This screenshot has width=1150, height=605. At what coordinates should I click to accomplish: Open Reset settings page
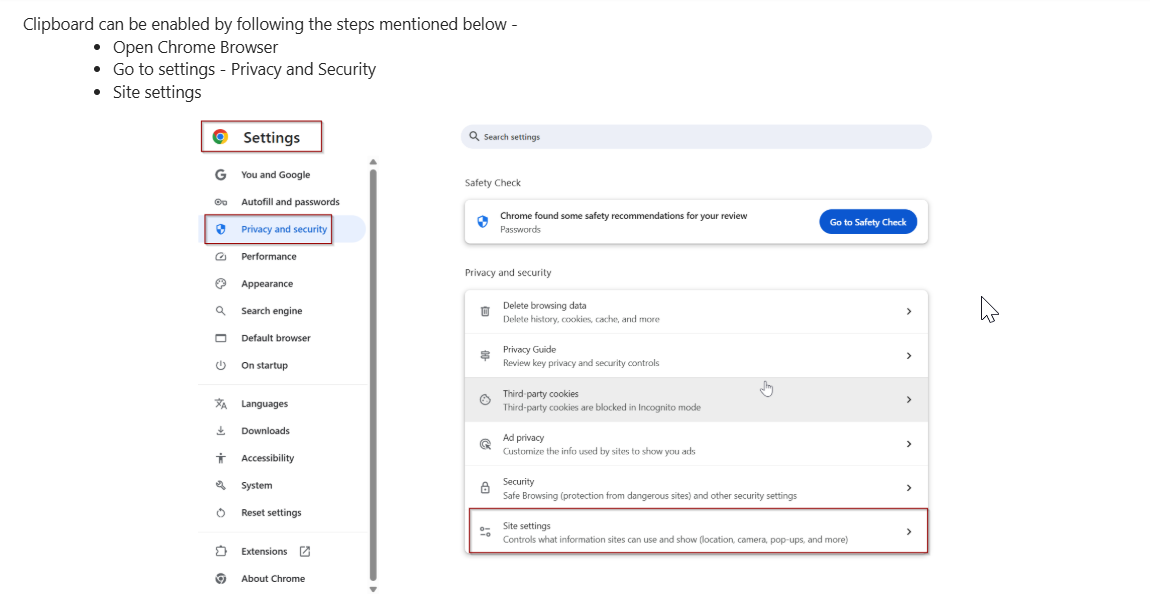271,513
